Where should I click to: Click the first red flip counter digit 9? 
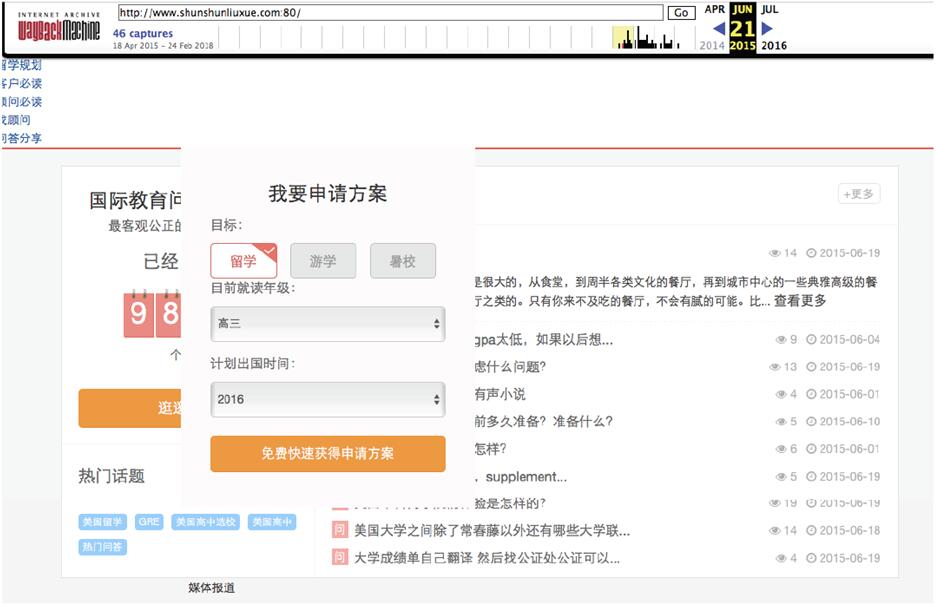pos(138,315)
